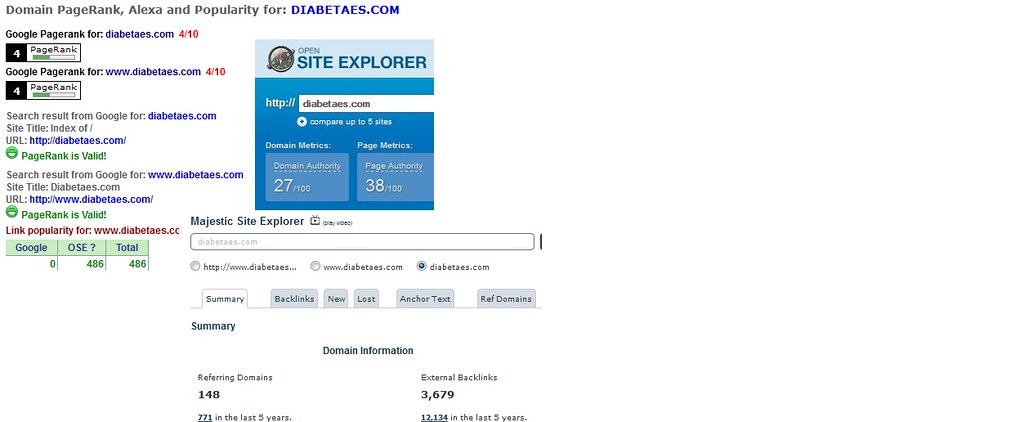Click the Google value 0 cell
Image resolution: width=1024 pixels, height=422 pixels.
pos(31,264)
